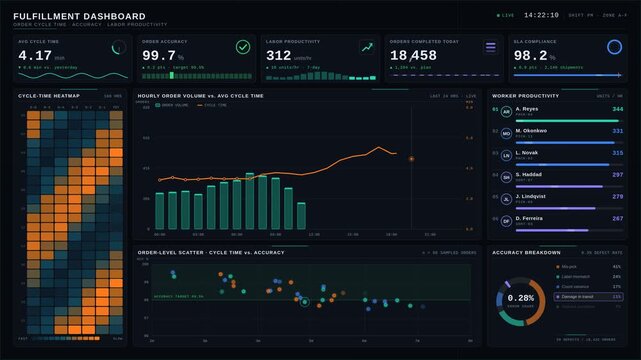Image resolution: width=641 pixels, height=360 pixels.
Task: Toggle the Order Volume legend in hourly chart
Action: click(x=172, y=105)
